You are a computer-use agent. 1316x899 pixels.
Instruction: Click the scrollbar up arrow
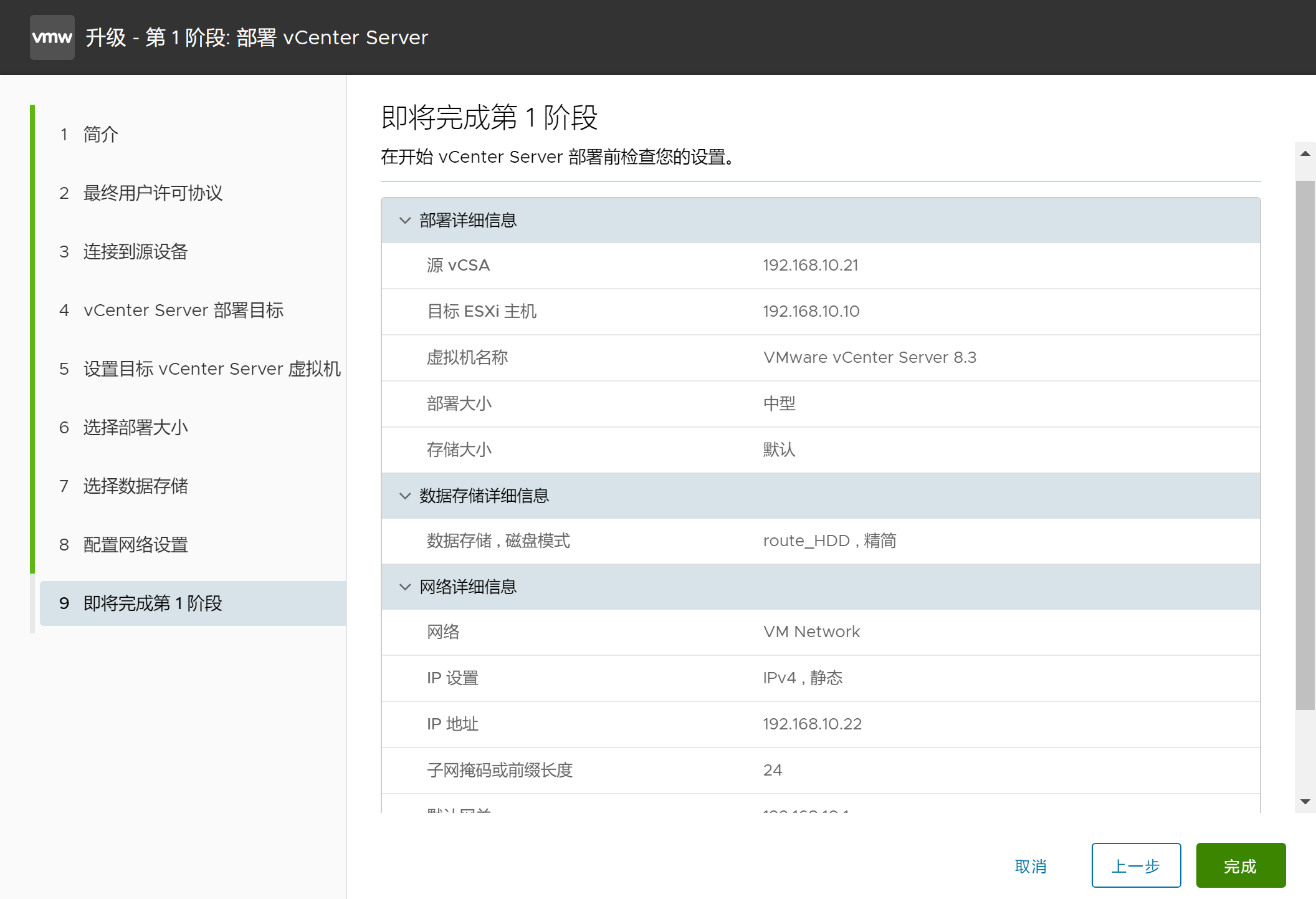coord(1305,153)
